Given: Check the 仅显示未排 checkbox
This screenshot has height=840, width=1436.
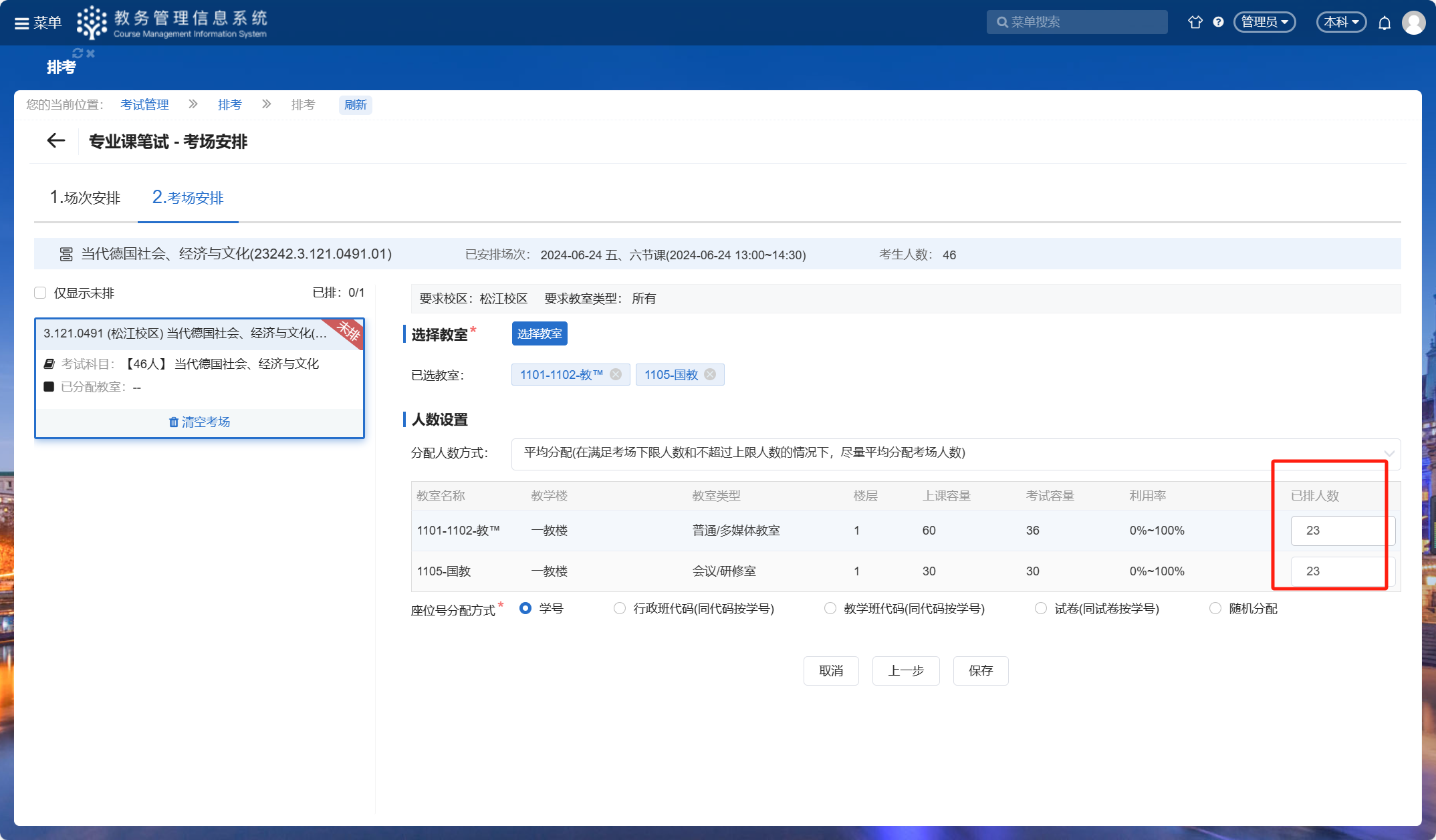Looking at the screenshot, I should (40, 293).
